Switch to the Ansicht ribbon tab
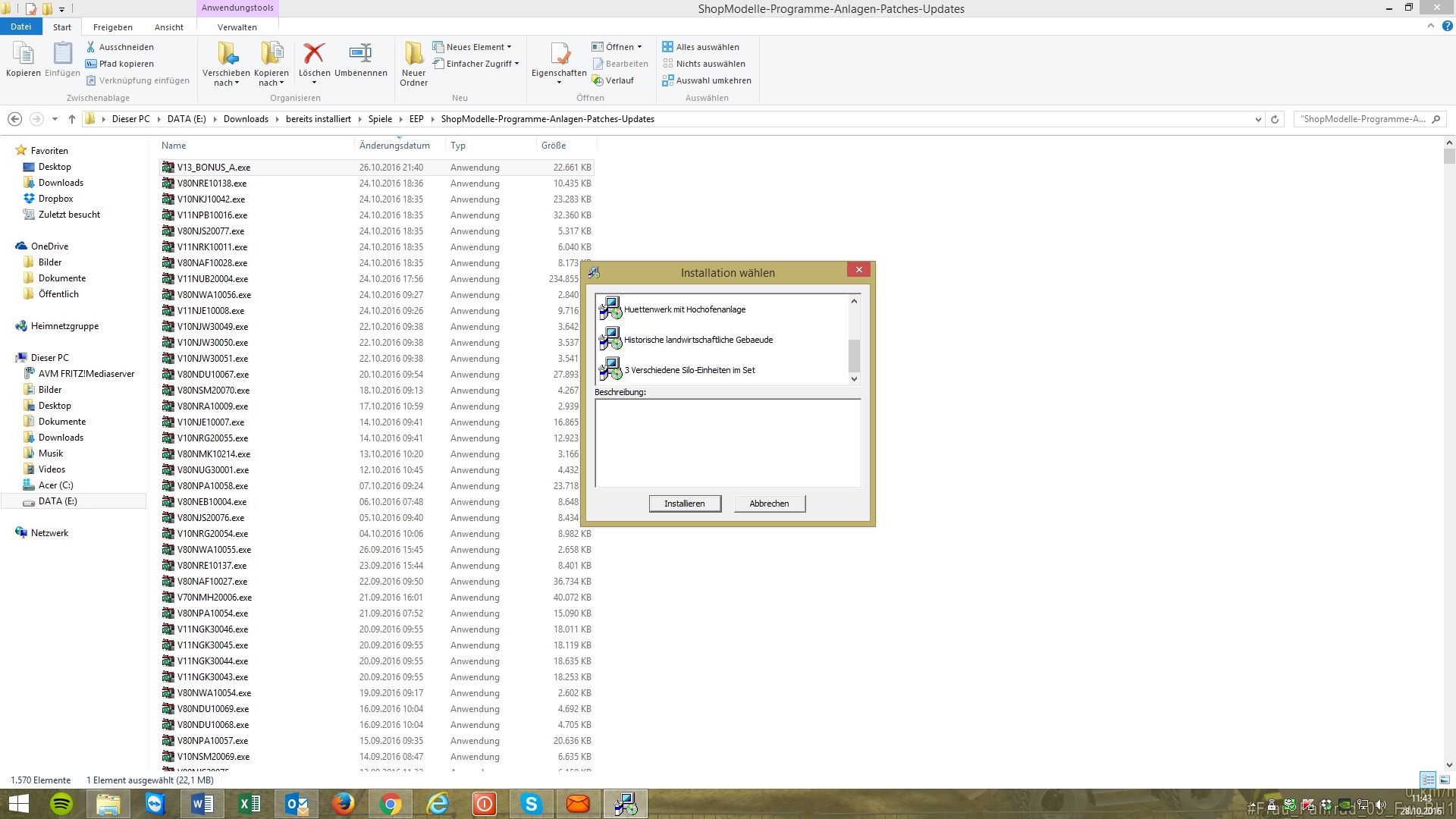Viewport: 1456px width, 819px height. 168,27
